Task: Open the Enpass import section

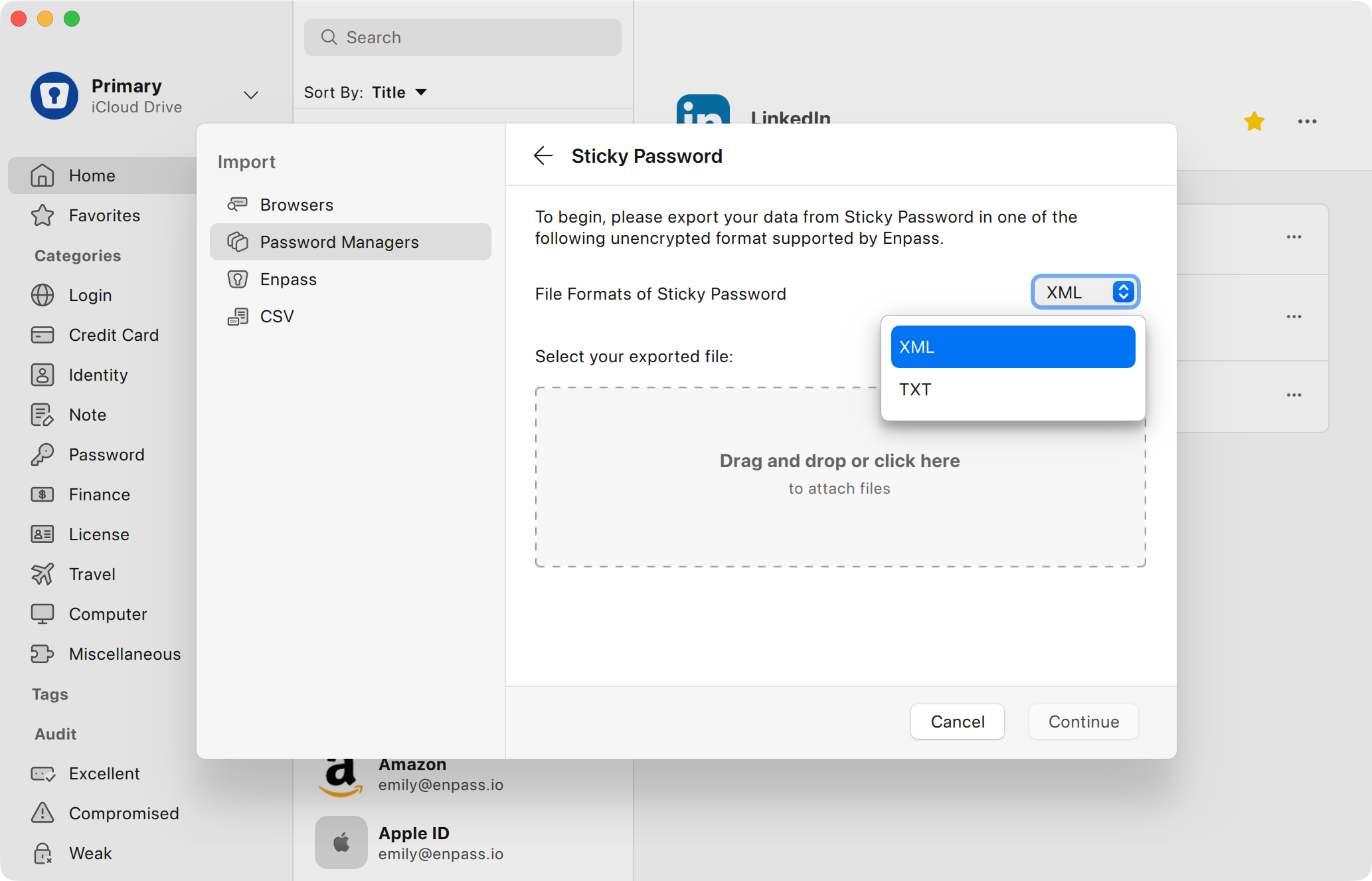Action: [351, 279]
